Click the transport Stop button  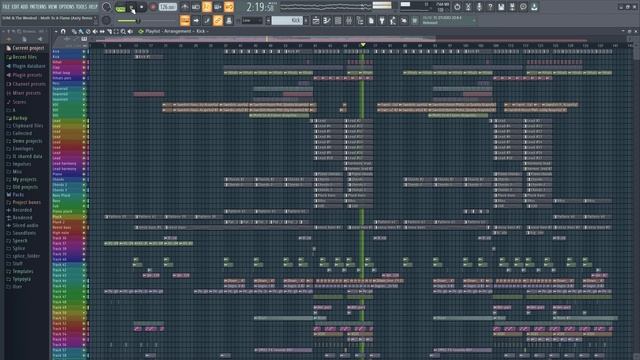tap(142, 7)
